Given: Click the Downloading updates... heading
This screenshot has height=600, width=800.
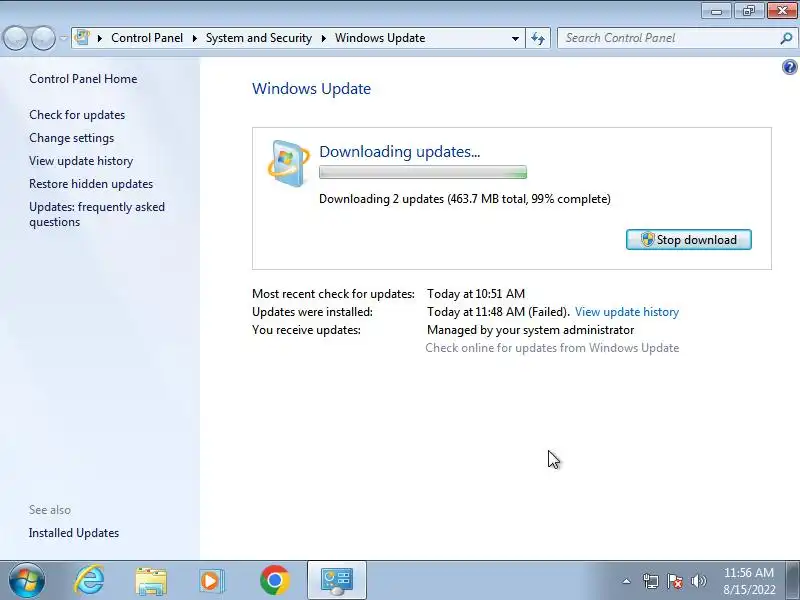Looking at the screenshot, I should (x=399, y=152).
